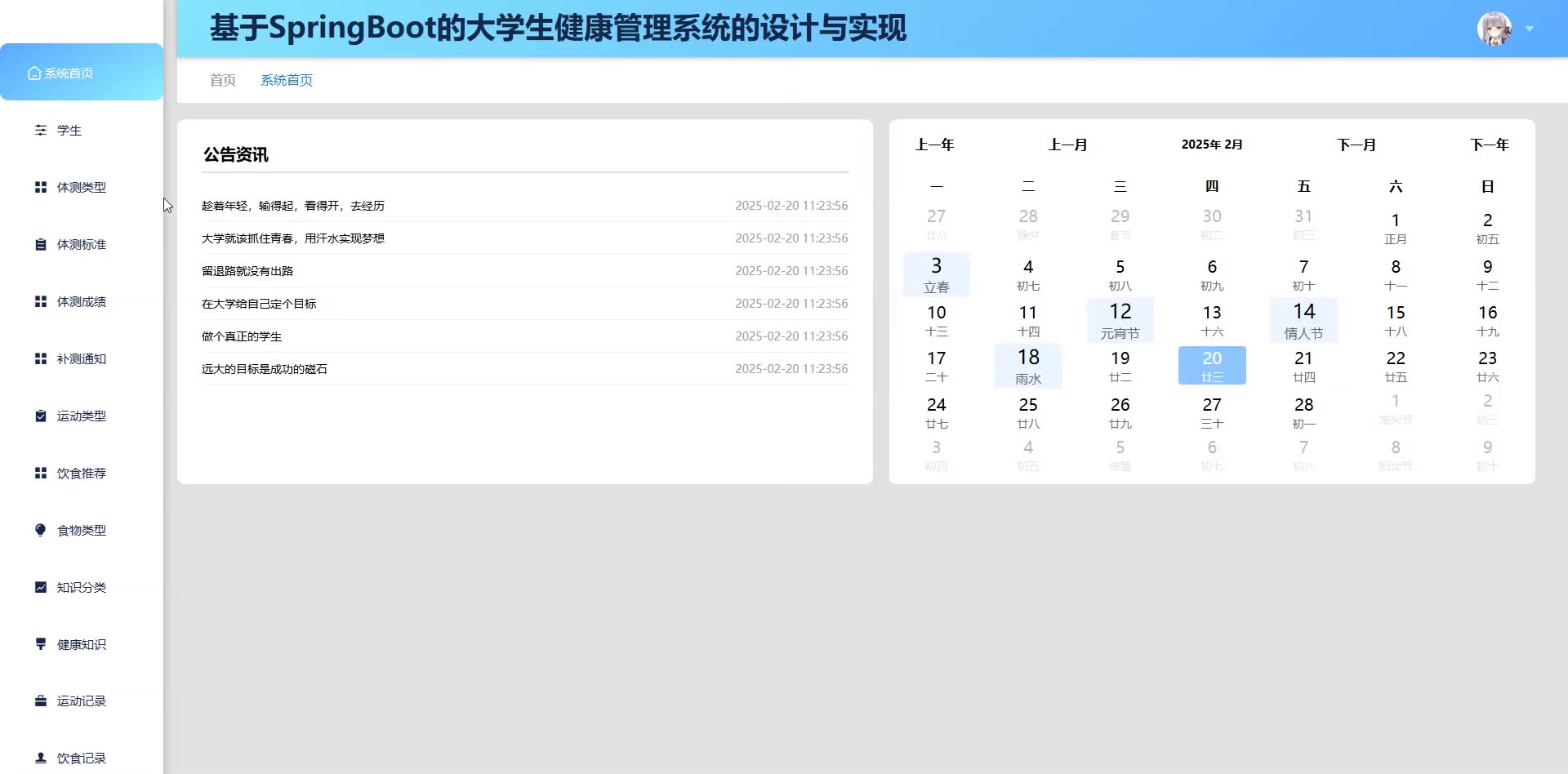Choose calendar date 24 廿七
Image resolution: width=1568 pixels, height=774 pixels.
[x=937, y=412]
